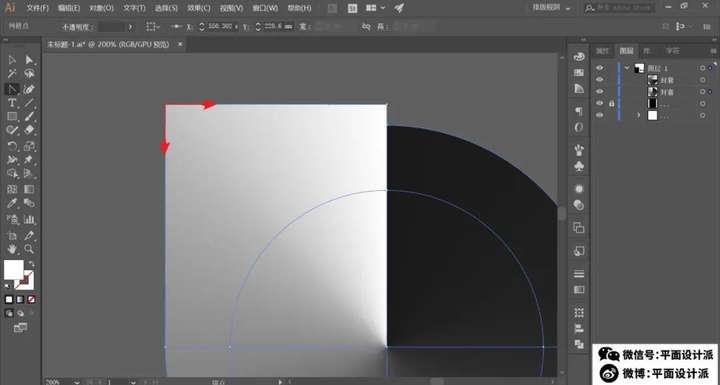
Task: Open the Color palette panel in dock
Action: click(x=579, y=57)
